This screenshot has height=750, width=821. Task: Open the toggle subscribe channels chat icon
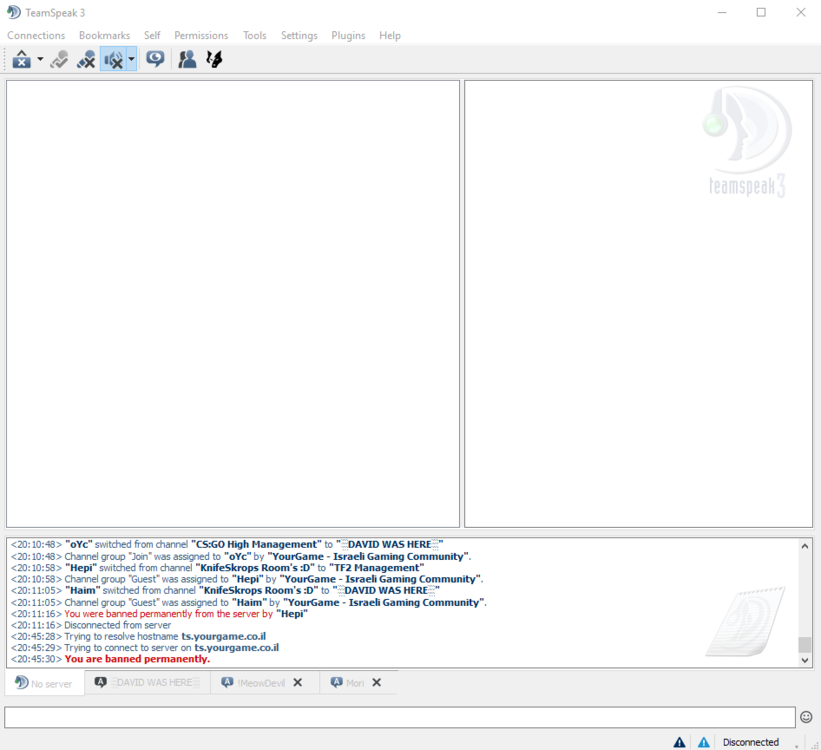pyautogui.click(x=155, y=60)
